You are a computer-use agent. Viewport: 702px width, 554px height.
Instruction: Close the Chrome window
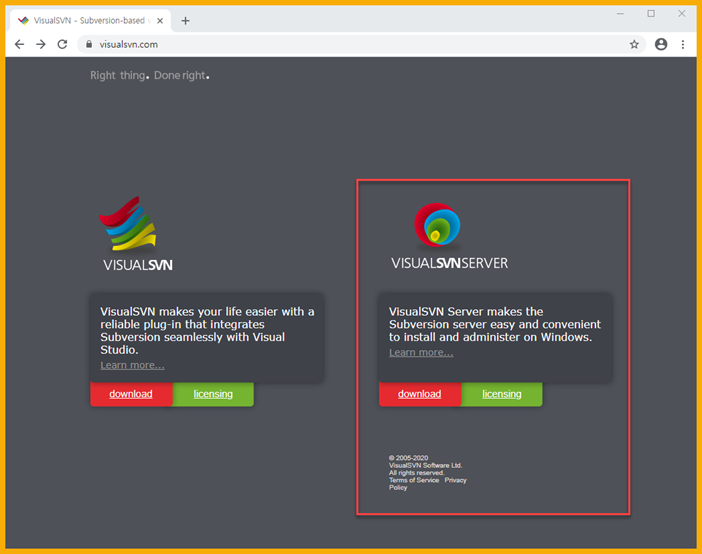(681, 14)
